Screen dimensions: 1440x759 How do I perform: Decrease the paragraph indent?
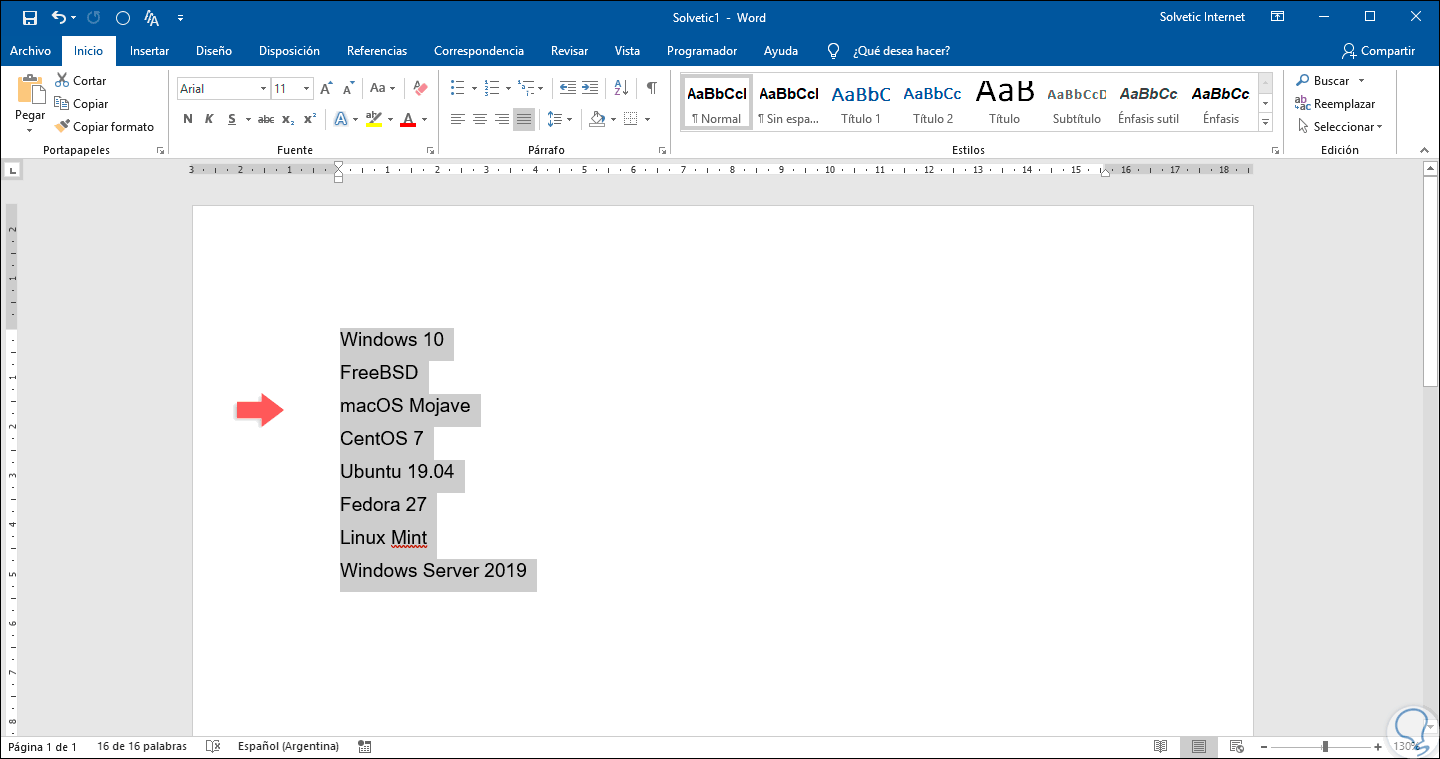click(568, 88)
